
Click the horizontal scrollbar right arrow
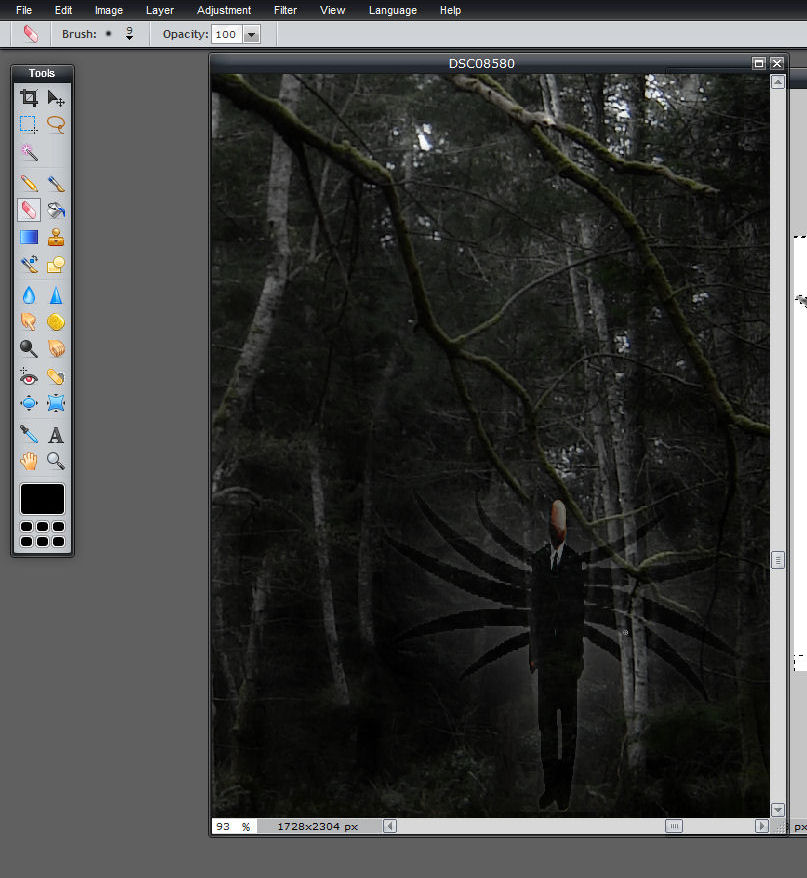pyautogui.click(x=761, y=826)
